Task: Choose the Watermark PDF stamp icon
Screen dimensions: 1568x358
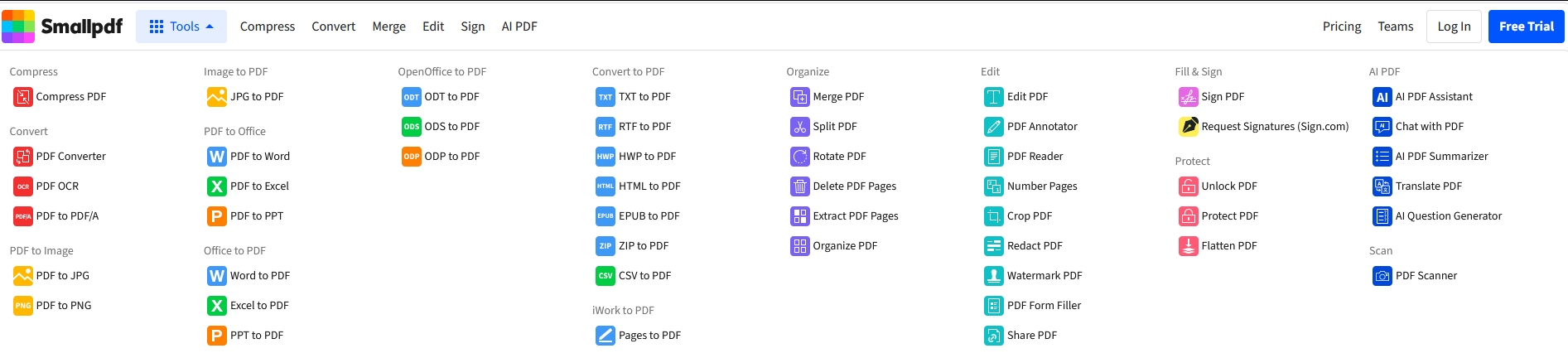Action: pyautogui.click(x=994, y=276)
